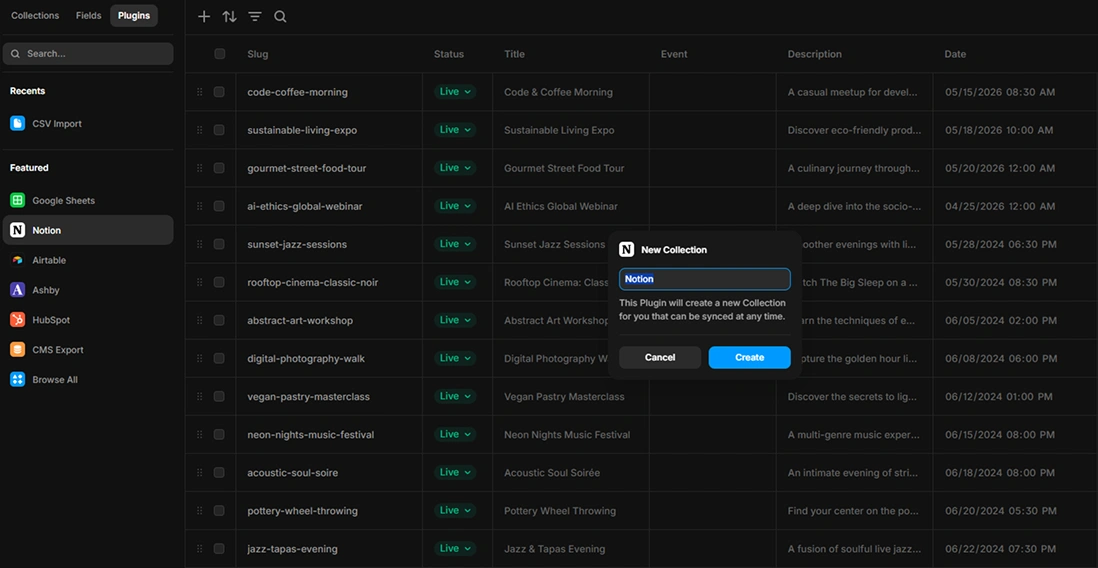
Task: Click the sort arrows icon in toolbar
Action: tap(229, 17)
